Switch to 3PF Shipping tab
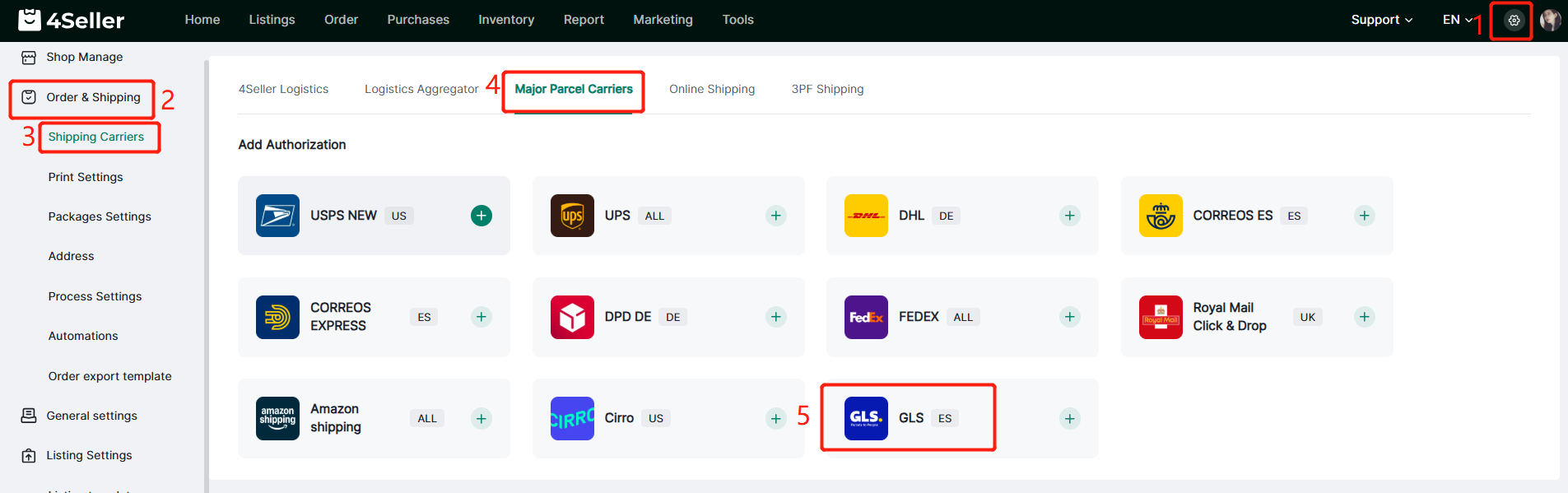Image resolution: width=1568 pixels, height=493 pixels. [x=828, y=89]
